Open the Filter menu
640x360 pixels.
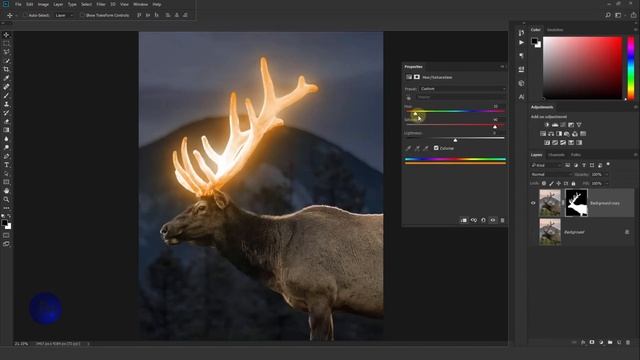(101, 4)
